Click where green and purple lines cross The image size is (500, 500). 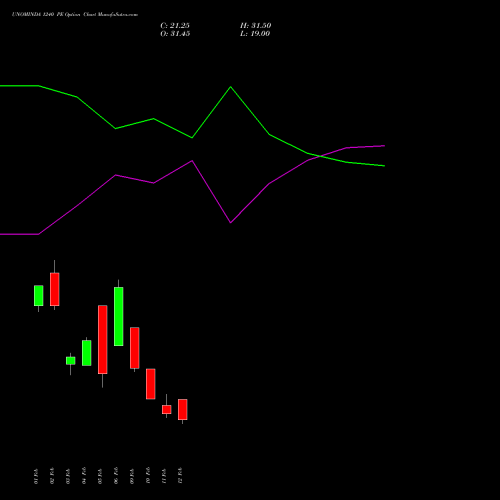(x=320, y=156)
